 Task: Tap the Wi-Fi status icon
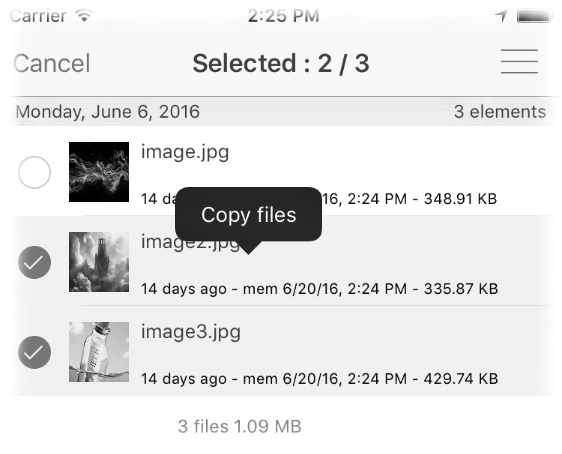(x=84, y=16)
